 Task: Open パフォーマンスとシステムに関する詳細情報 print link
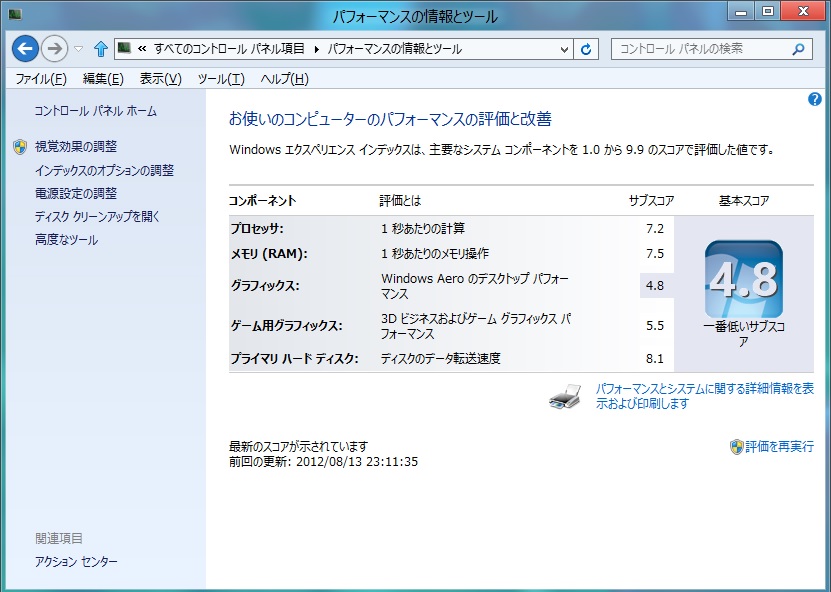[x=704, y=396]
